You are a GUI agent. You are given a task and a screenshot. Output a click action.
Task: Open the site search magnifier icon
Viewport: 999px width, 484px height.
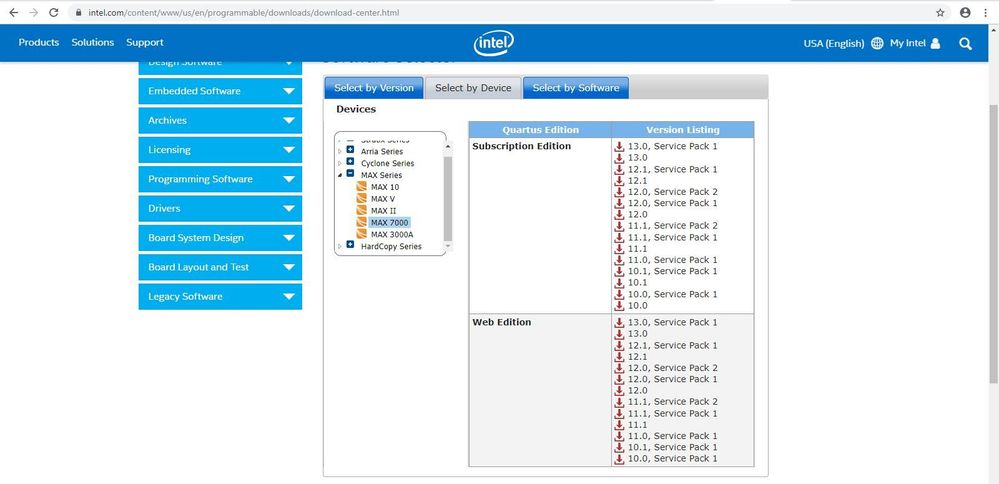(965, 43)
